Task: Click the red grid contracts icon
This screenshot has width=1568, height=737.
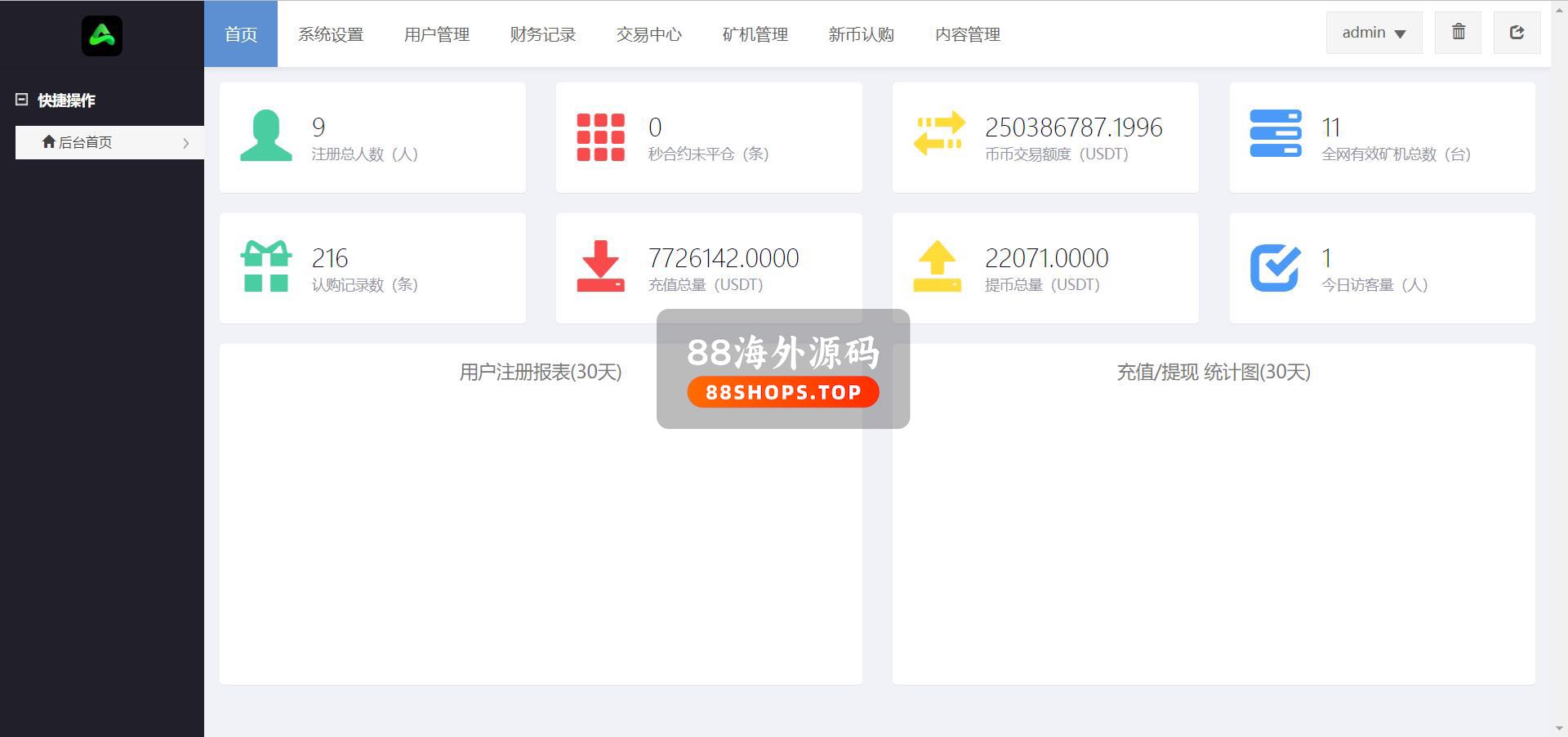Action: tap(600, 137)
